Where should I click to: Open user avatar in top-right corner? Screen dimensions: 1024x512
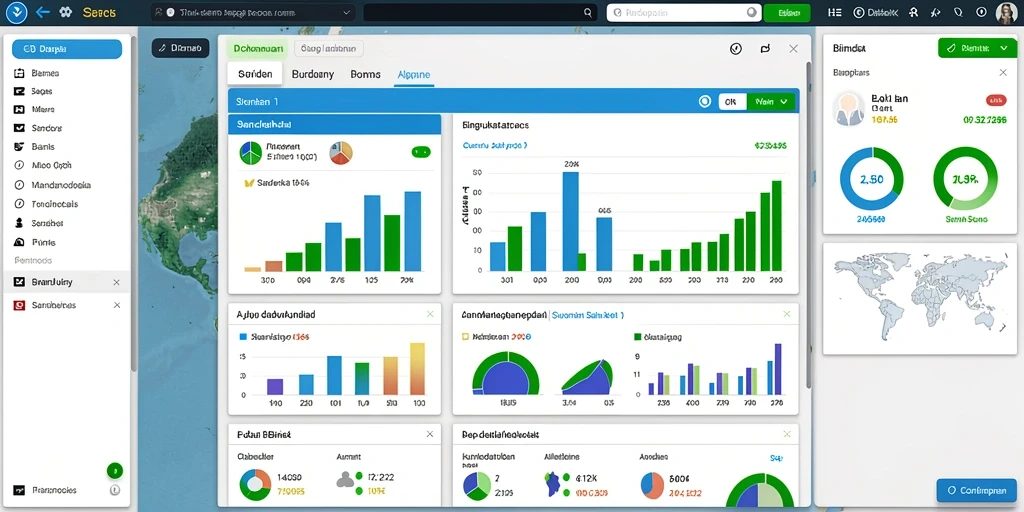coord(1006,12)
